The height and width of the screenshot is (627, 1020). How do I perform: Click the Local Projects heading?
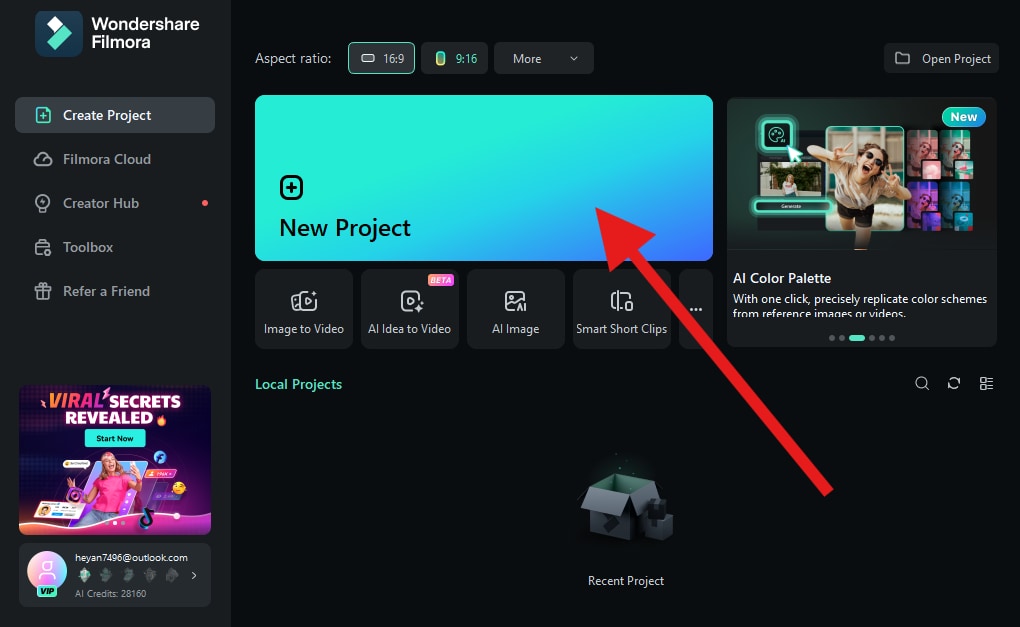pos(299,384)
